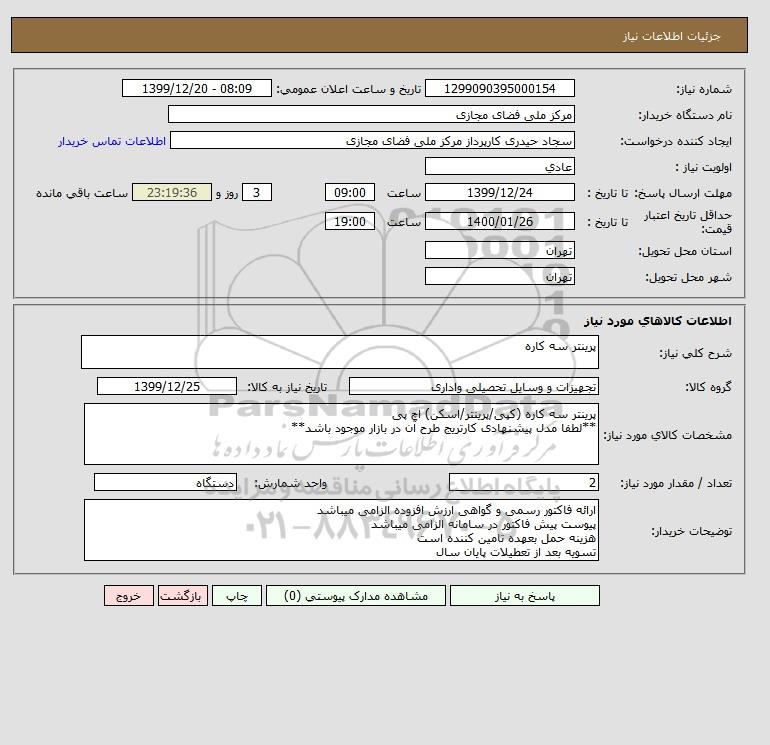770x745 pixels.
Task: Click buyer organization field 'مرکز ملی فضای مجازی'
Action: pyautogui.click(x=371, y=114)
